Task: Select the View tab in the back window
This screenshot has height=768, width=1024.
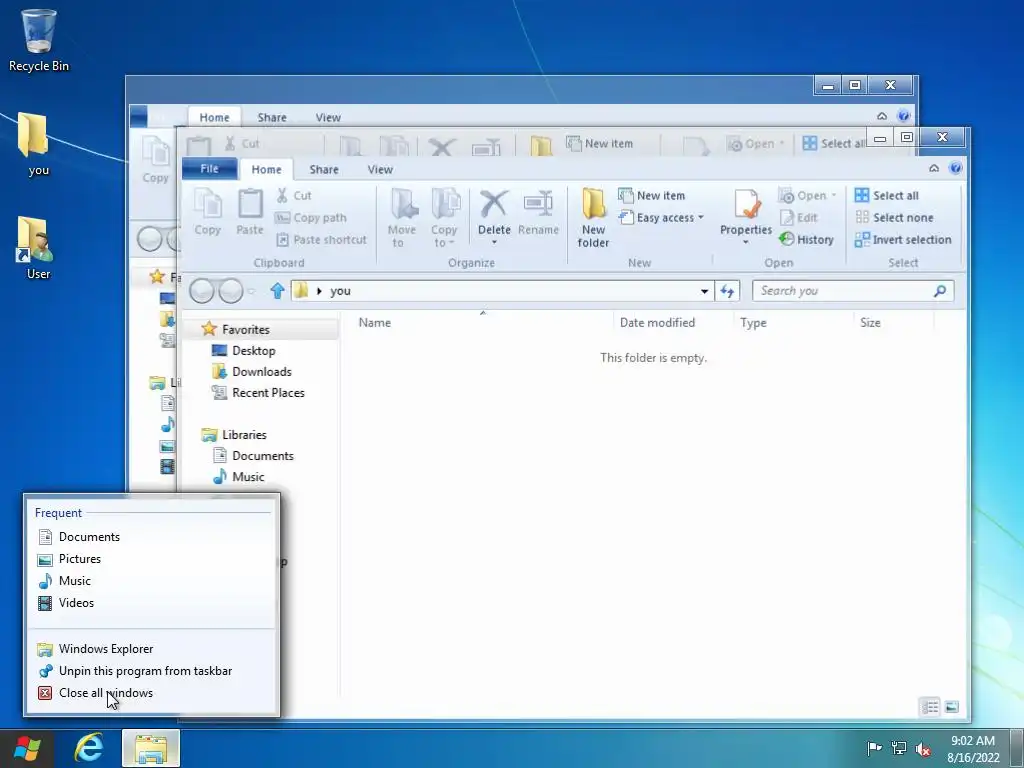Action: tap(328, 118)
